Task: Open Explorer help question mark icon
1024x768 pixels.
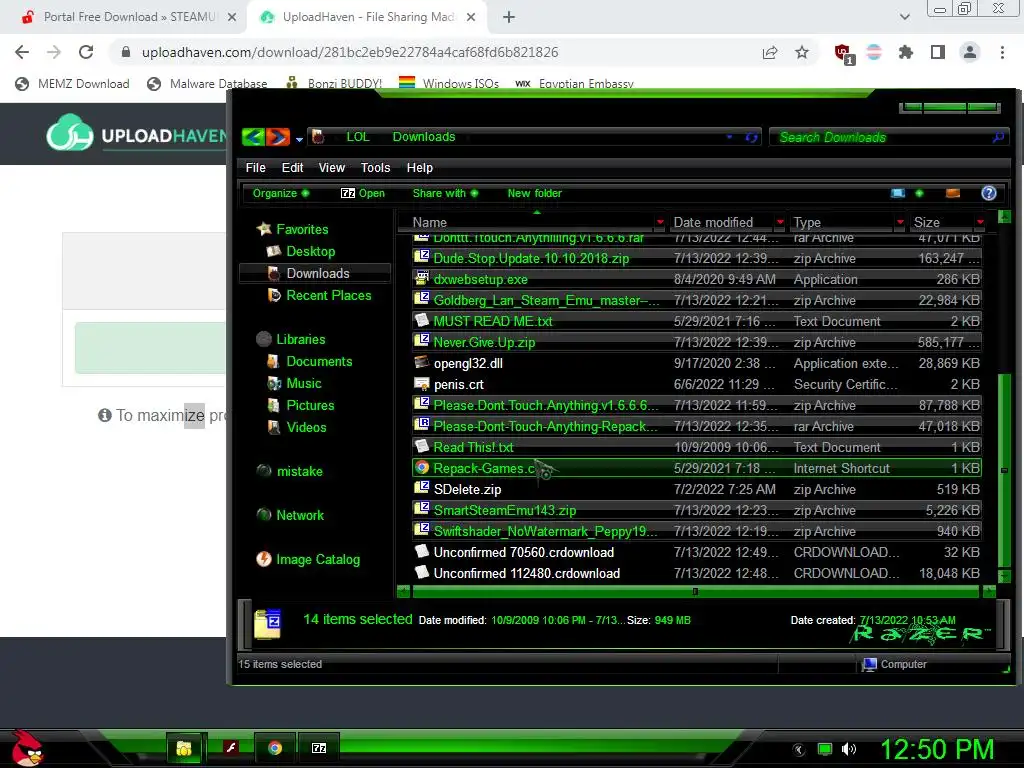Action: tap(989, 193)
